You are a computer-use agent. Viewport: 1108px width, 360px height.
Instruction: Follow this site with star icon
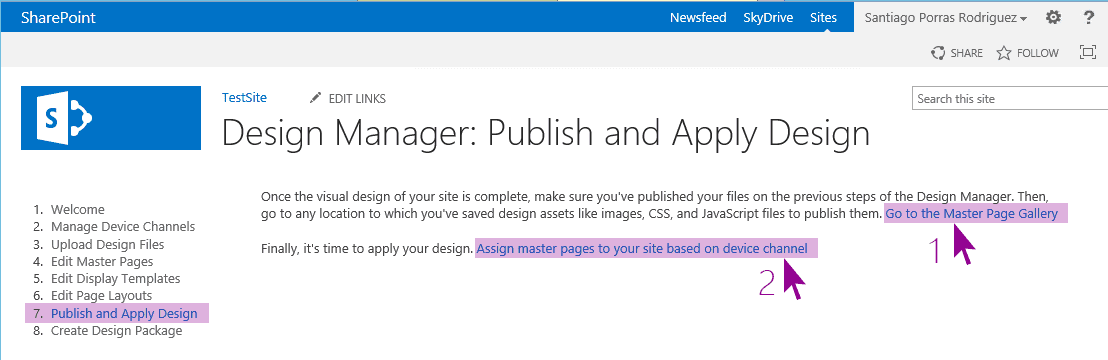click(1003, 52)
